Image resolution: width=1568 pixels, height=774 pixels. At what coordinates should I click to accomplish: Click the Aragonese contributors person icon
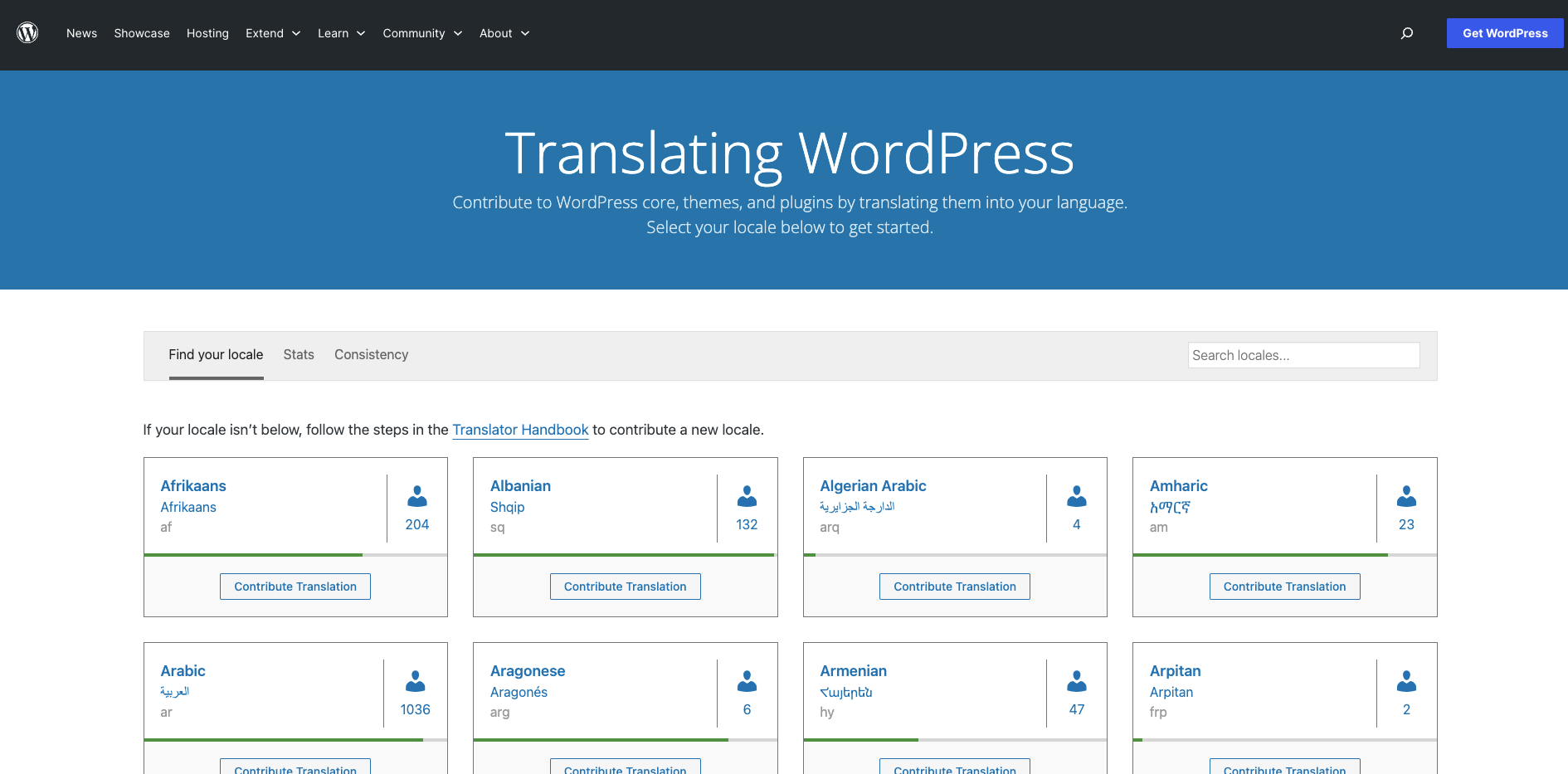click(x=747, y=681)
